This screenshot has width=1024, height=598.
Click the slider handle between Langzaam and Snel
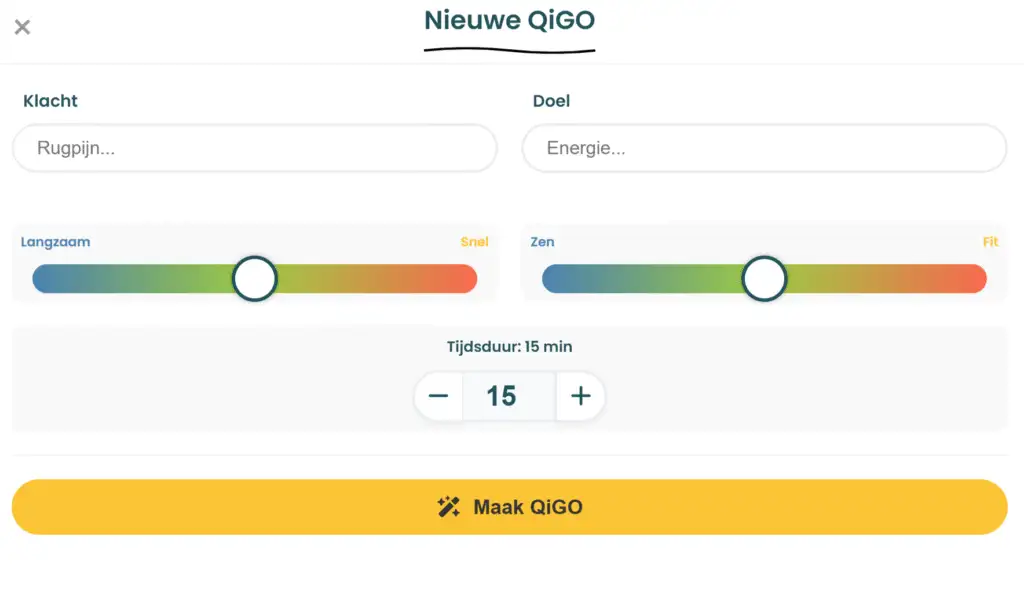[253, 278]
